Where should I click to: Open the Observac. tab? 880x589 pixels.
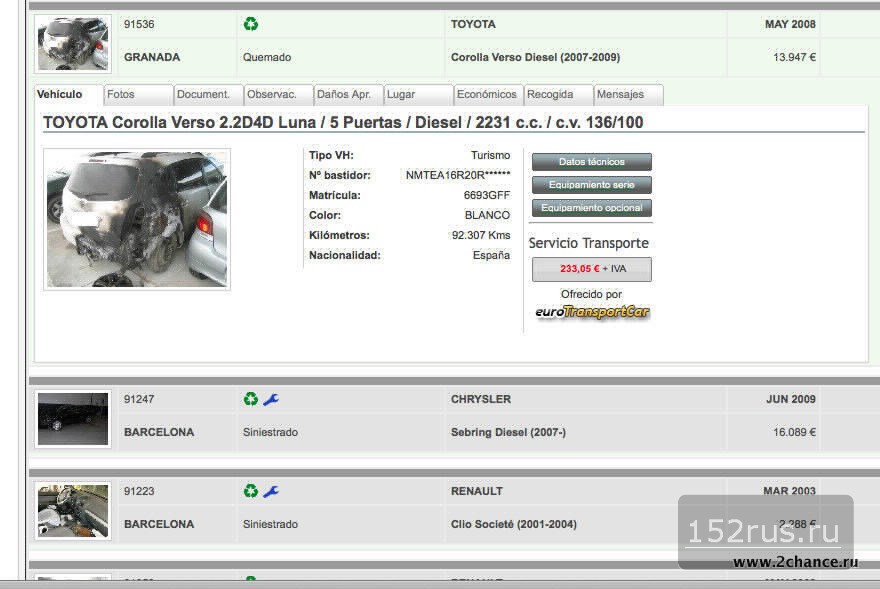[278, 94]
